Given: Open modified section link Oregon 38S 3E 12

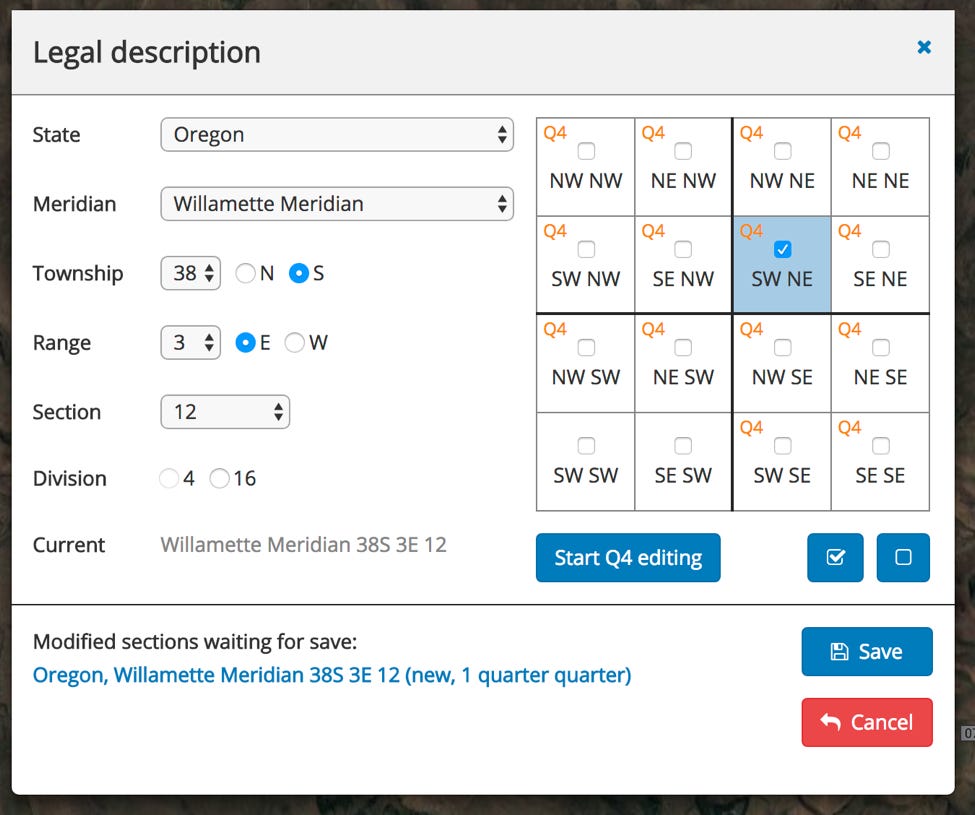Looking at the screenshot, I should (332, 675).
